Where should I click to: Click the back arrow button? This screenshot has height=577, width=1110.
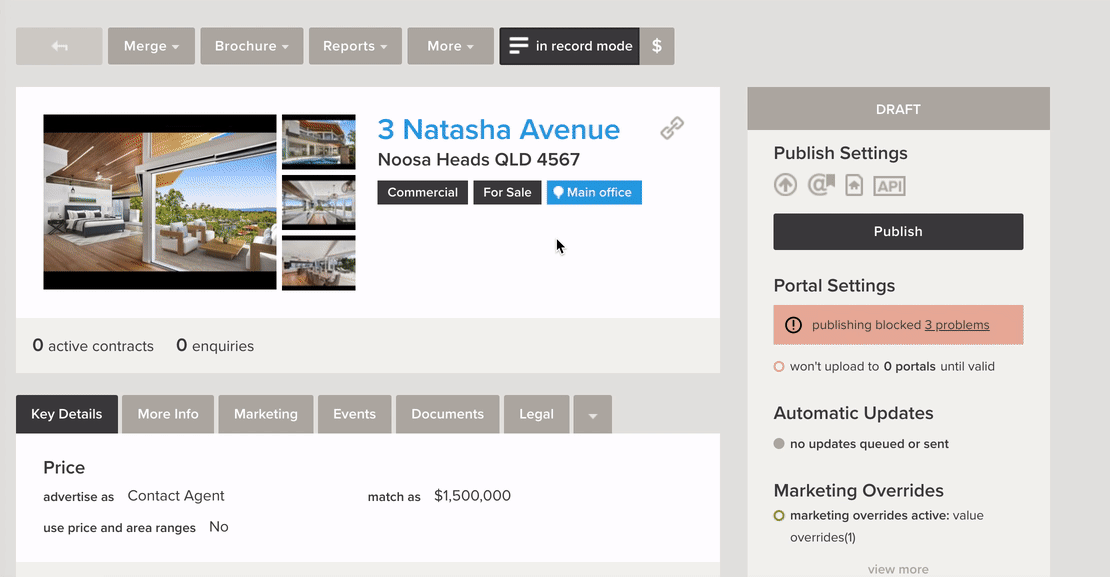click(59, 46)
